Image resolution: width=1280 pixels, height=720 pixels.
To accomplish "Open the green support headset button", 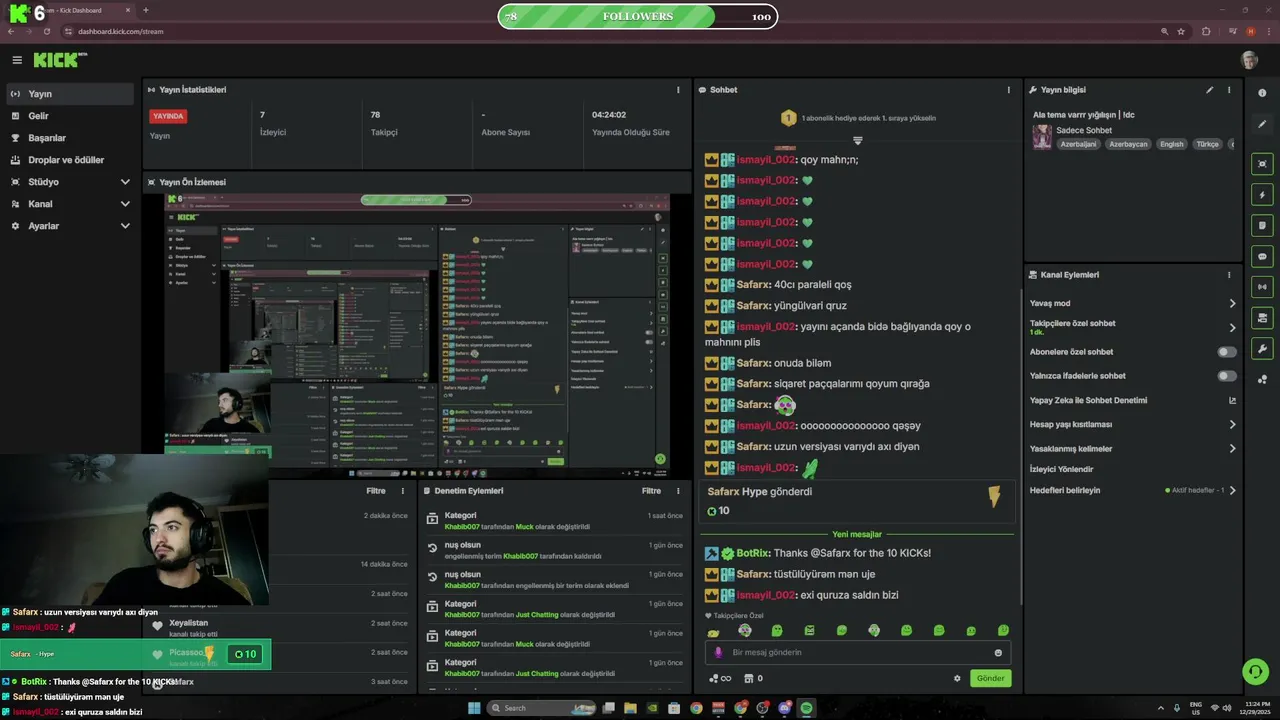I will point(1254,670).
